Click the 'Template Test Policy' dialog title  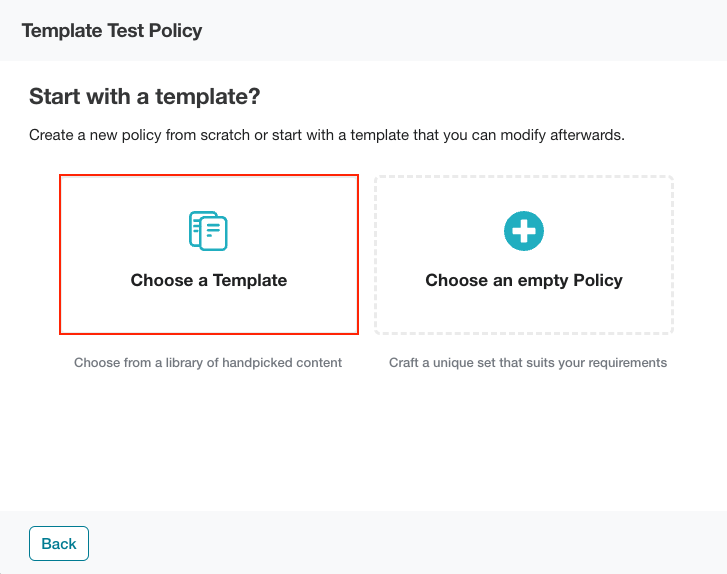112,31
